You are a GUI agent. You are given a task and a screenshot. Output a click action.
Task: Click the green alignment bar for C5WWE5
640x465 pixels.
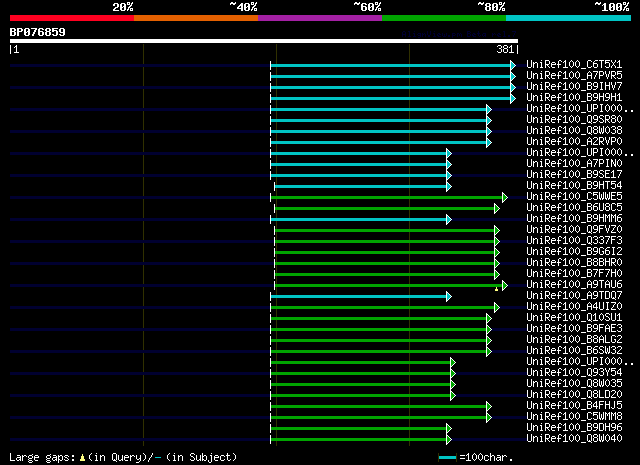pos(387,198)
